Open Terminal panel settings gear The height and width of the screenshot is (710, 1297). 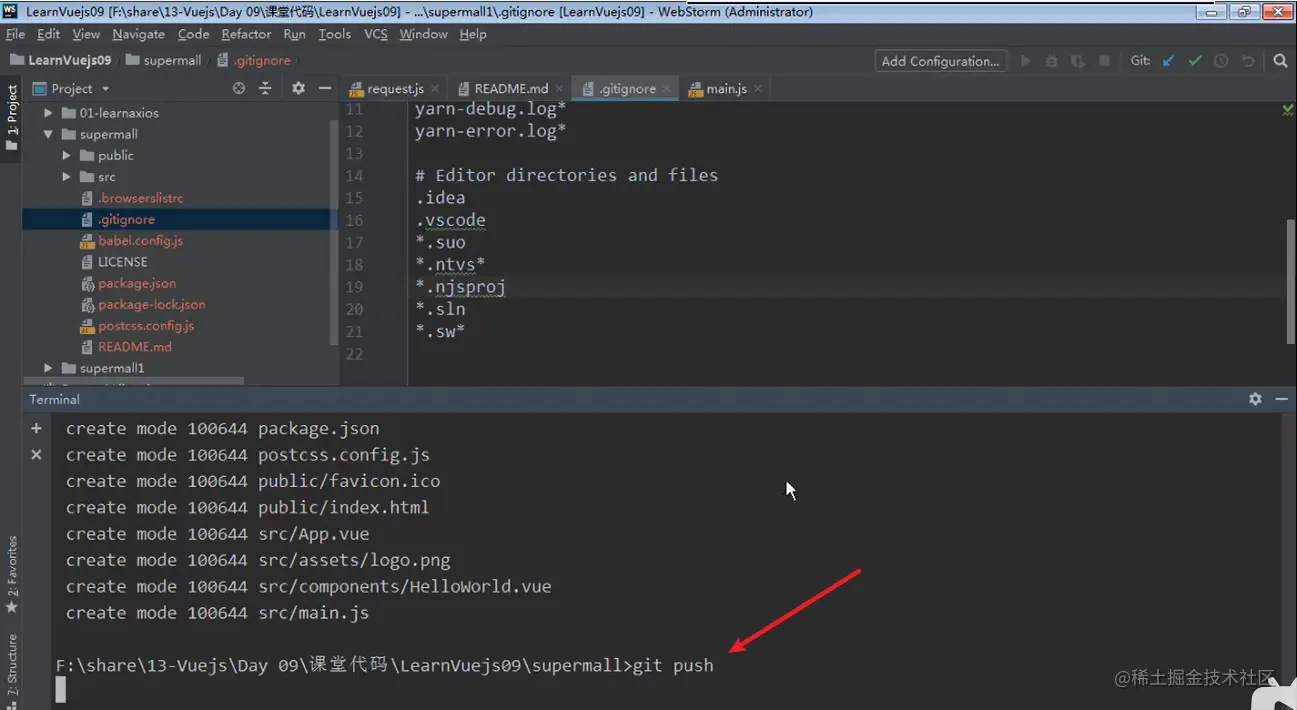pos(1255,399)
